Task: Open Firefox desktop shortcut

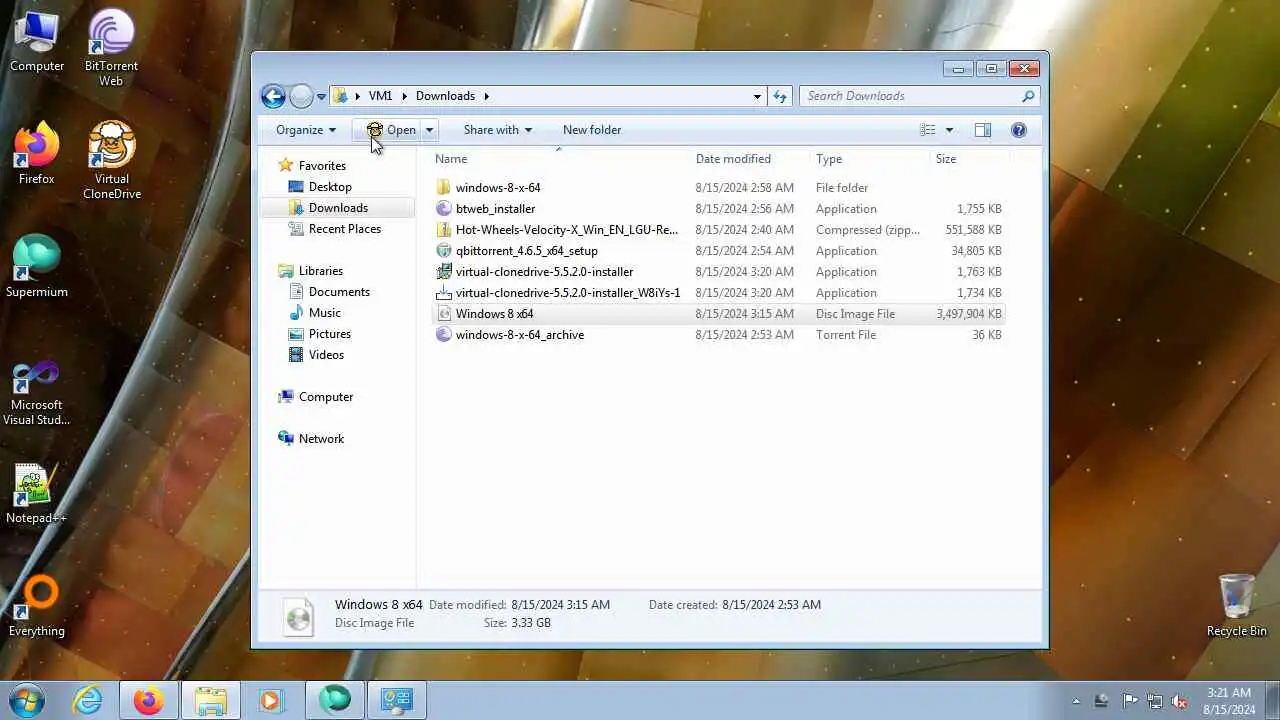Action: (x=37, y=154)
